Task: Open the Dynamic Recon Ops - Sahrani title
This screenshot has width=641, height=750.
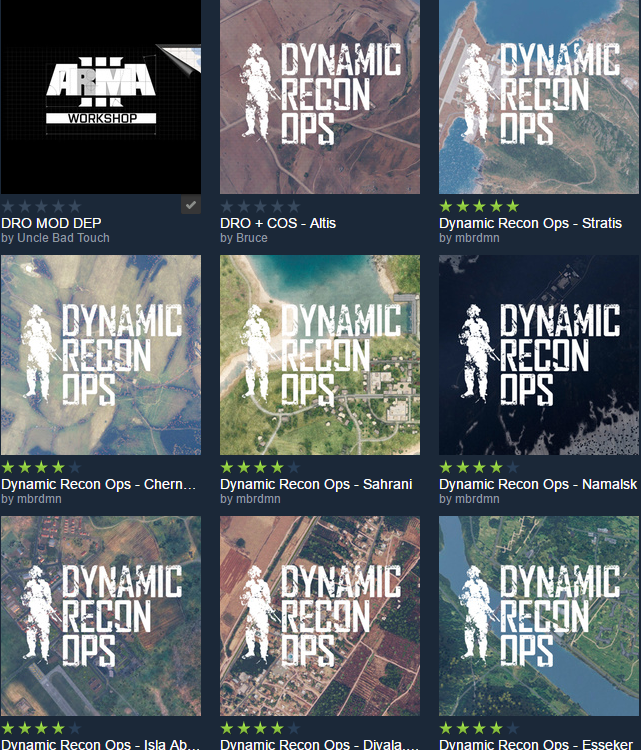Action: coord(316,484)
